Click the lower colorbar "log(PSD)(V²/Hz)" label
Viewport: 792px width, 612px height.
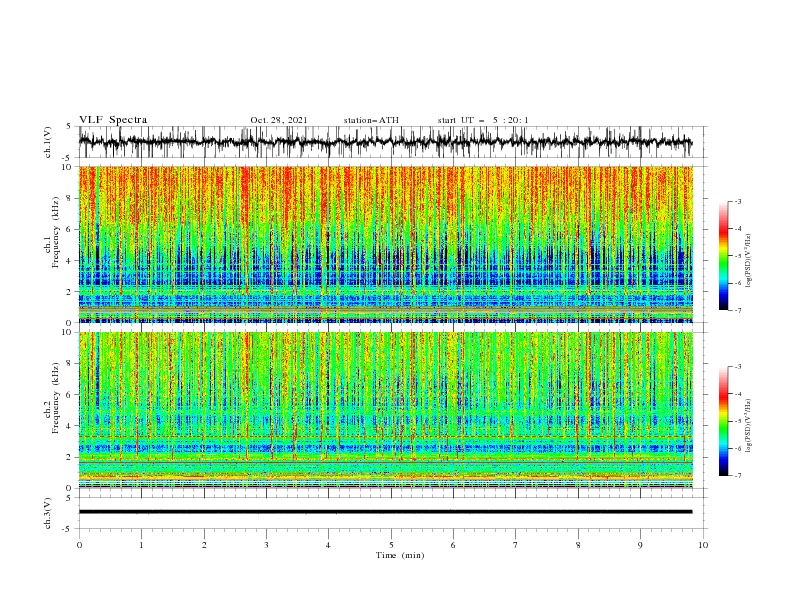coord(749,426)
